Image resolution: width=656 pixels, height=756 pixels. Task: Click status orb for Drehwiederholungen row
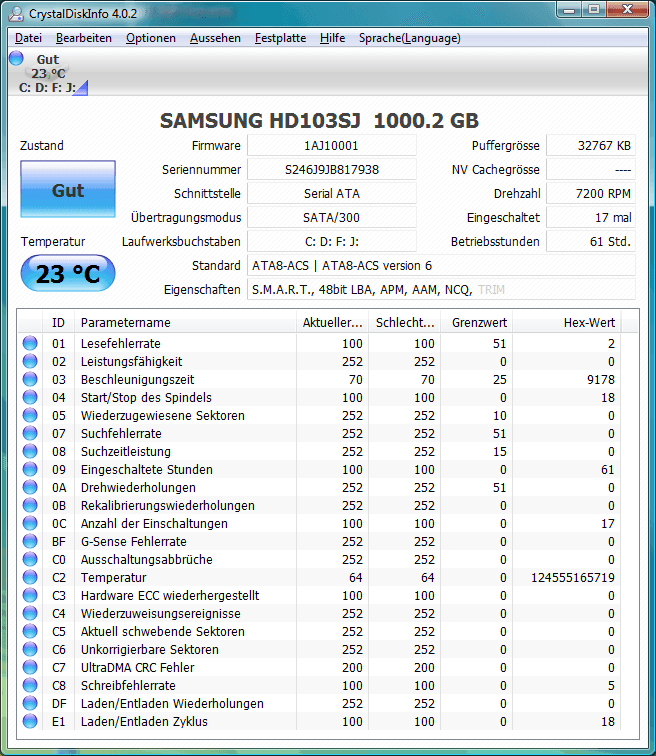[30, 487]
